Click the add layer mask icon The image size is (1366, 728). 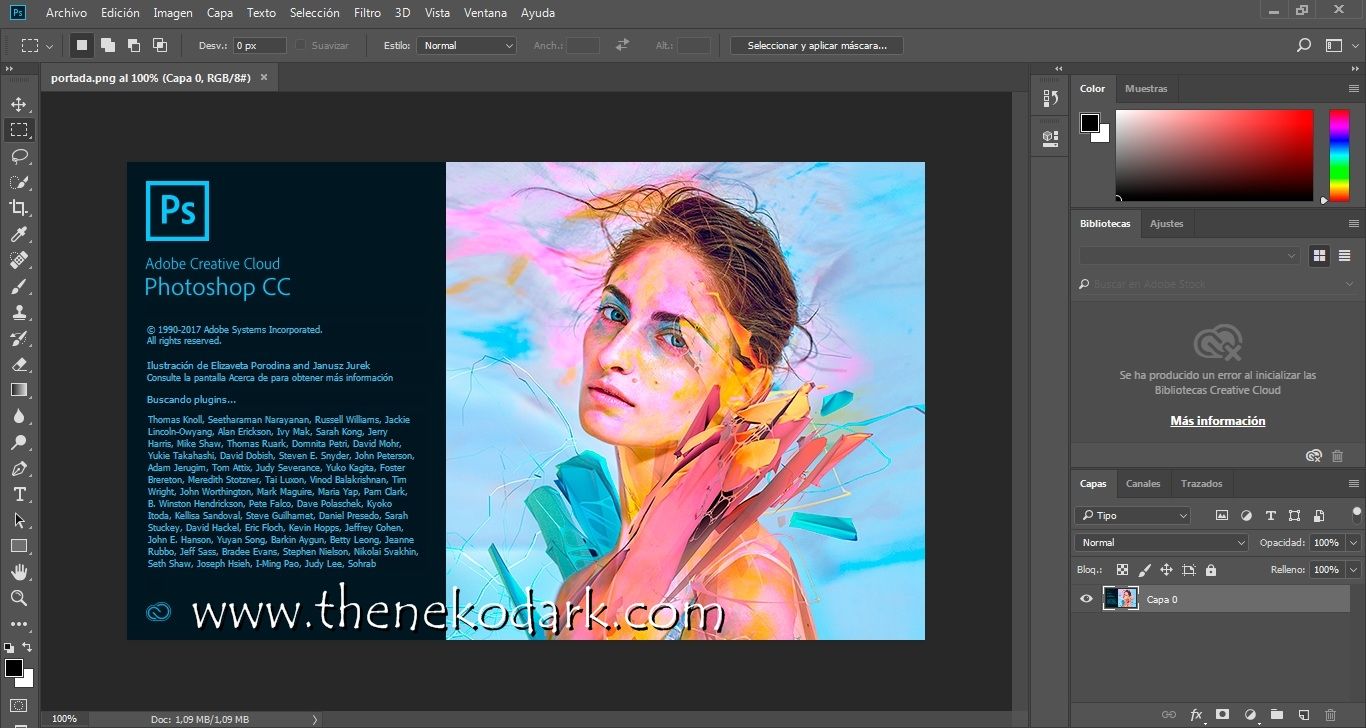(1221, 715)
